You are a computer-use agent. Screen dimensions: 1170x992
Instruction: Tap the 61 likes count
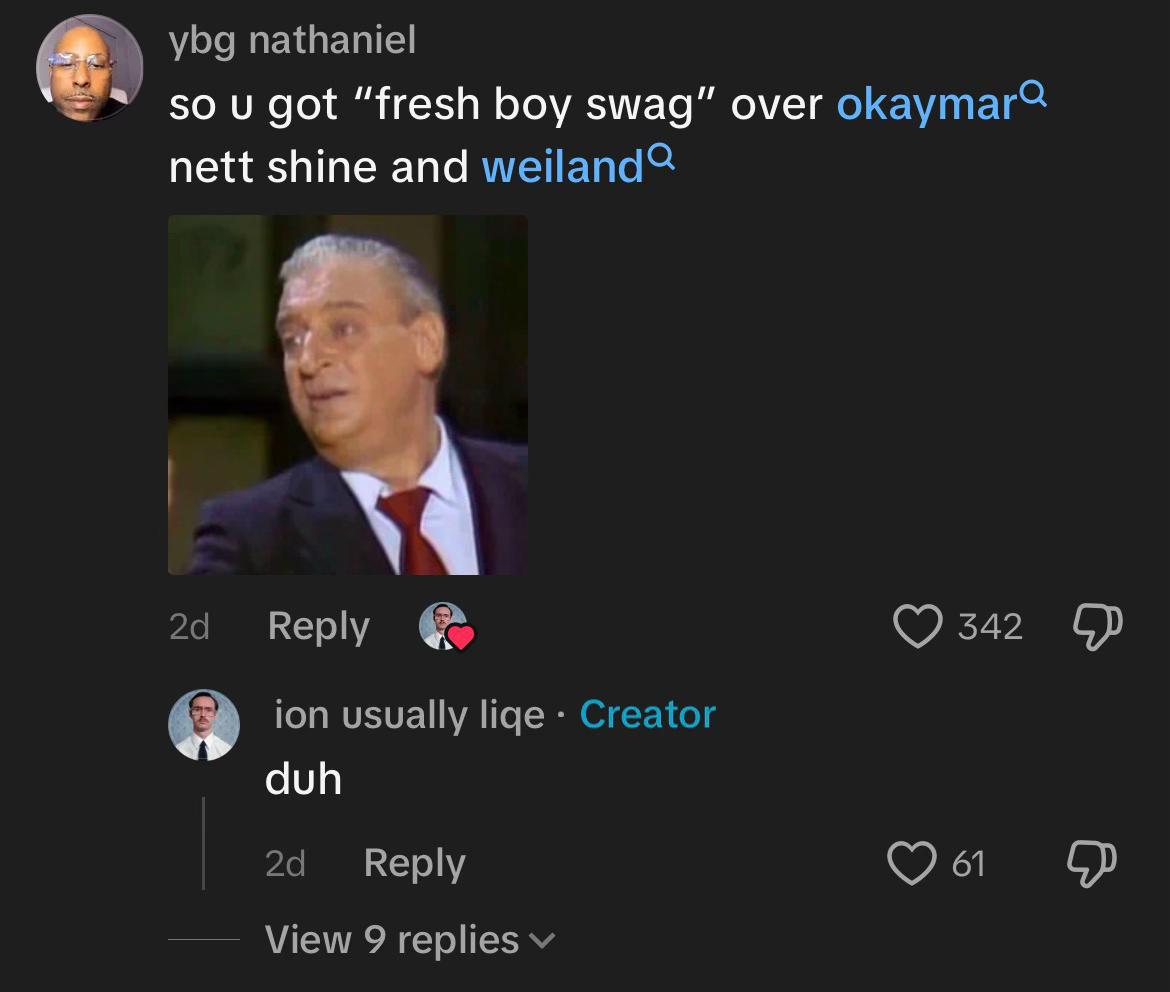pyautogui.click(x=969, y=864)
